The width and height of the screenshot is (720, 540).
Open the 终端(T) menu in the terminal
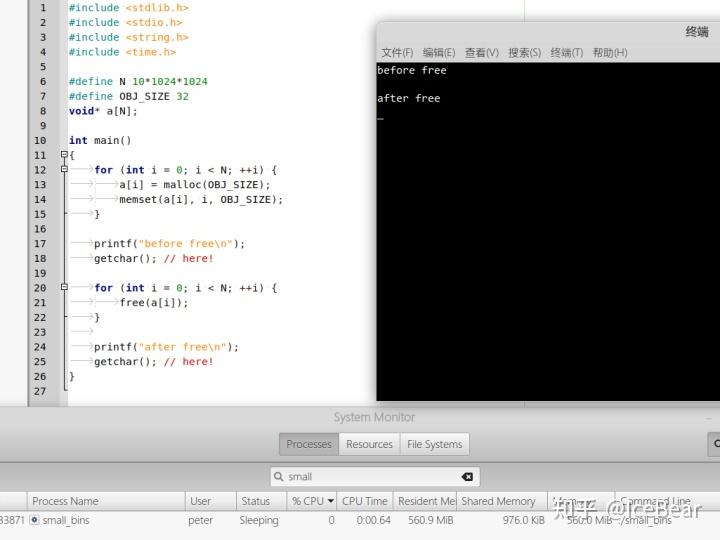(x=567, y=53)
